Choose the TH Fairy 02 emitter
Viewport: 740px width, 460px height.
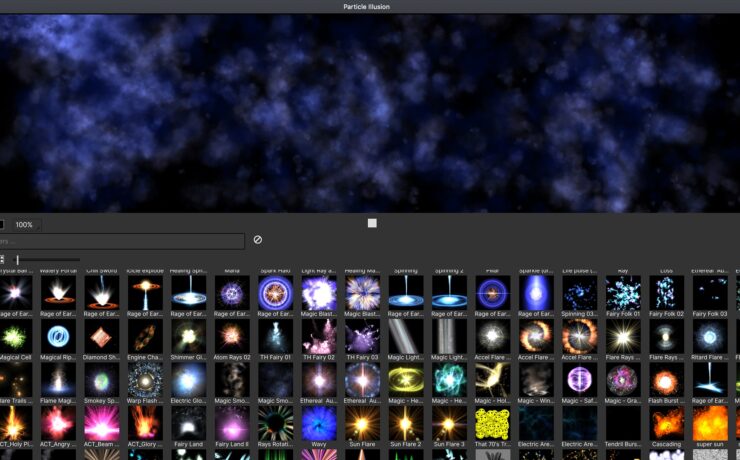click(319, 337)
